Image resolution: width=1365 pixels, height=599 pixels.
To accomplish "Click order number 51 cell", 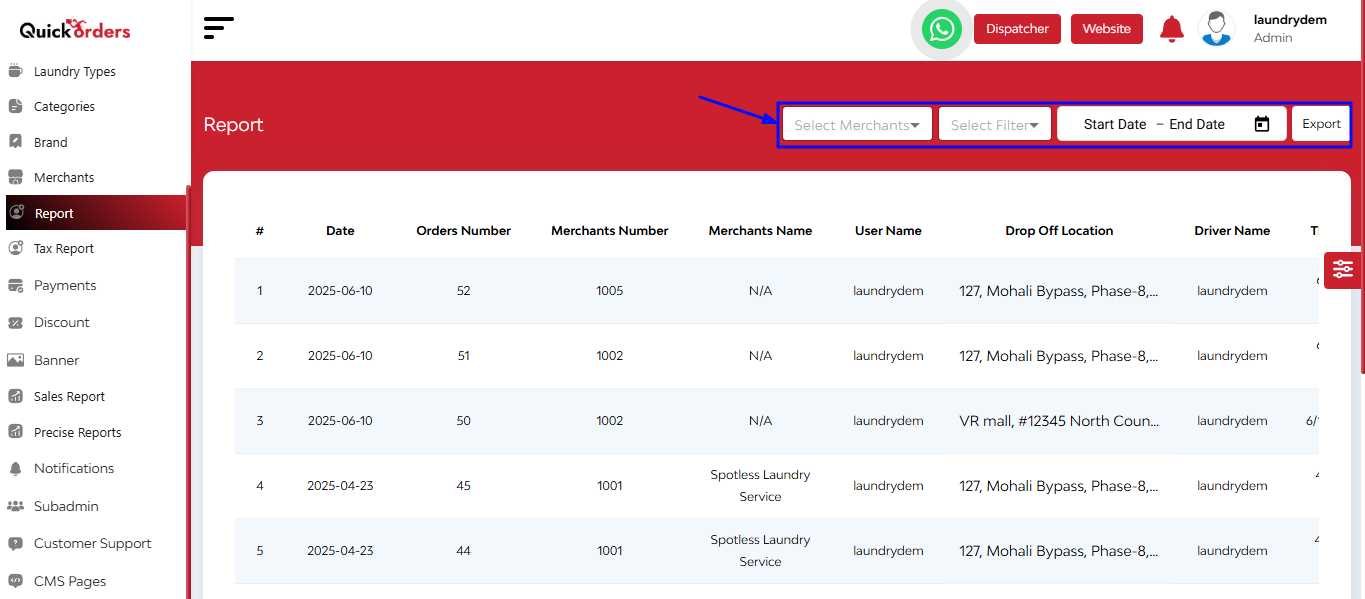I will [x=463, y=356].
